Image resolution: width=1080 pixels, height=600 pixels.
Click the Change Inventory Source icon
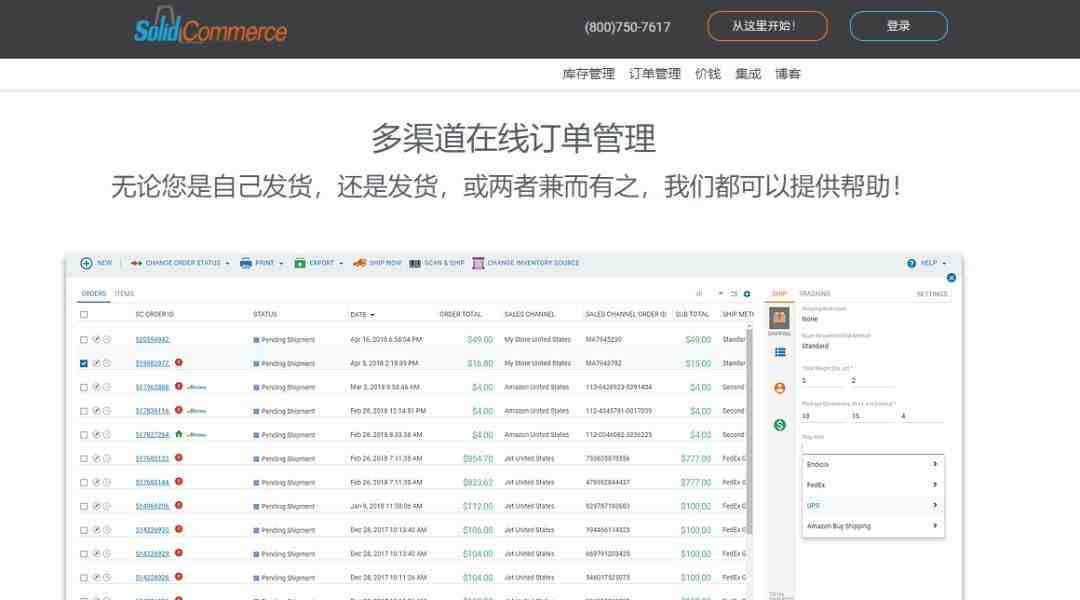(x=478, y=263)
